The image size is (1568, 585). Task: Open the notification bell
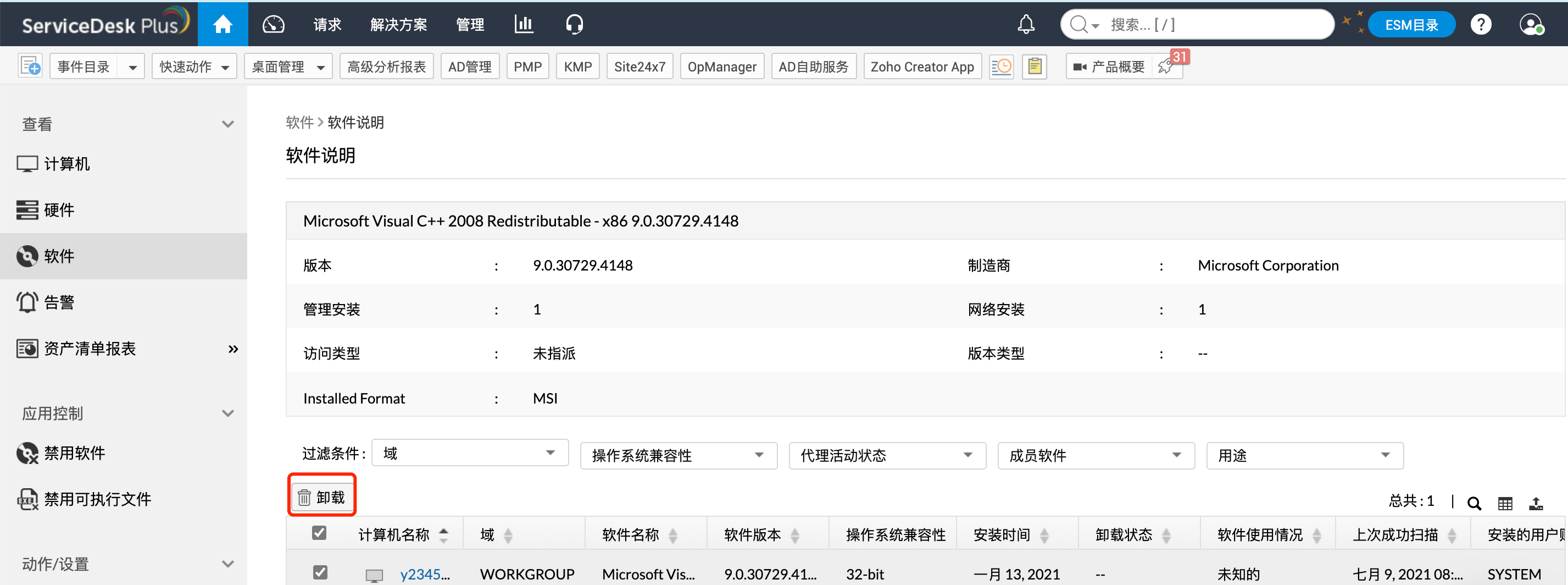1026,24
